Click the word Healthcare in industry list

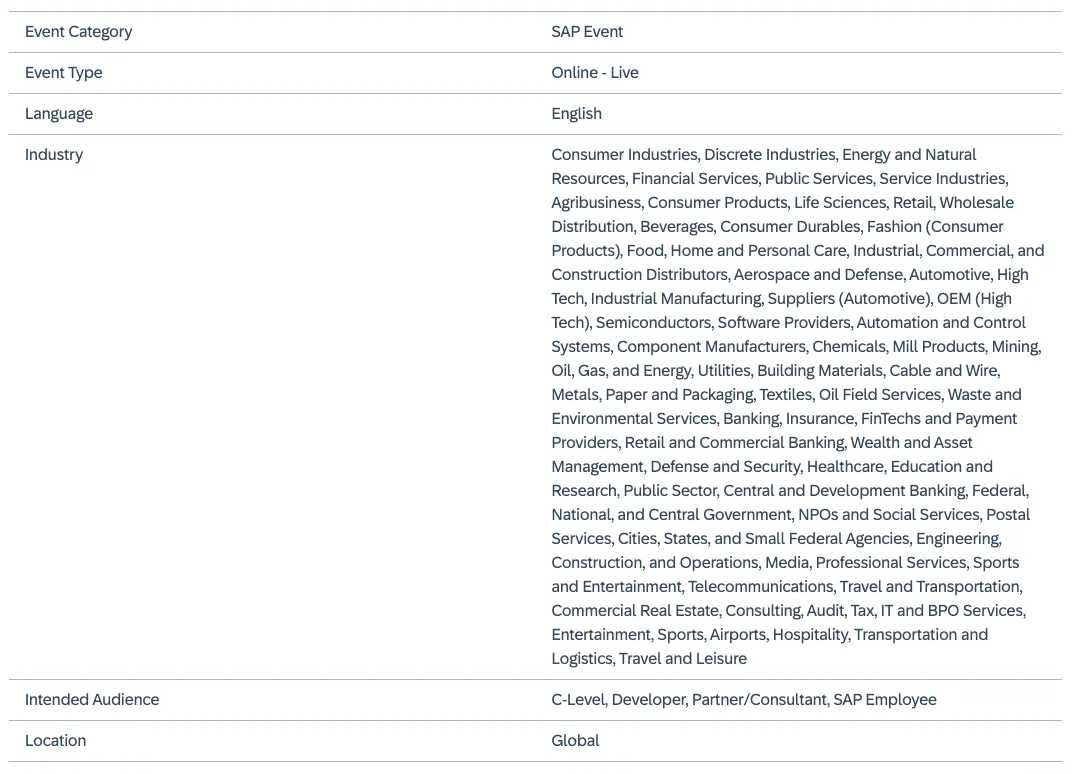coord(844,467)
